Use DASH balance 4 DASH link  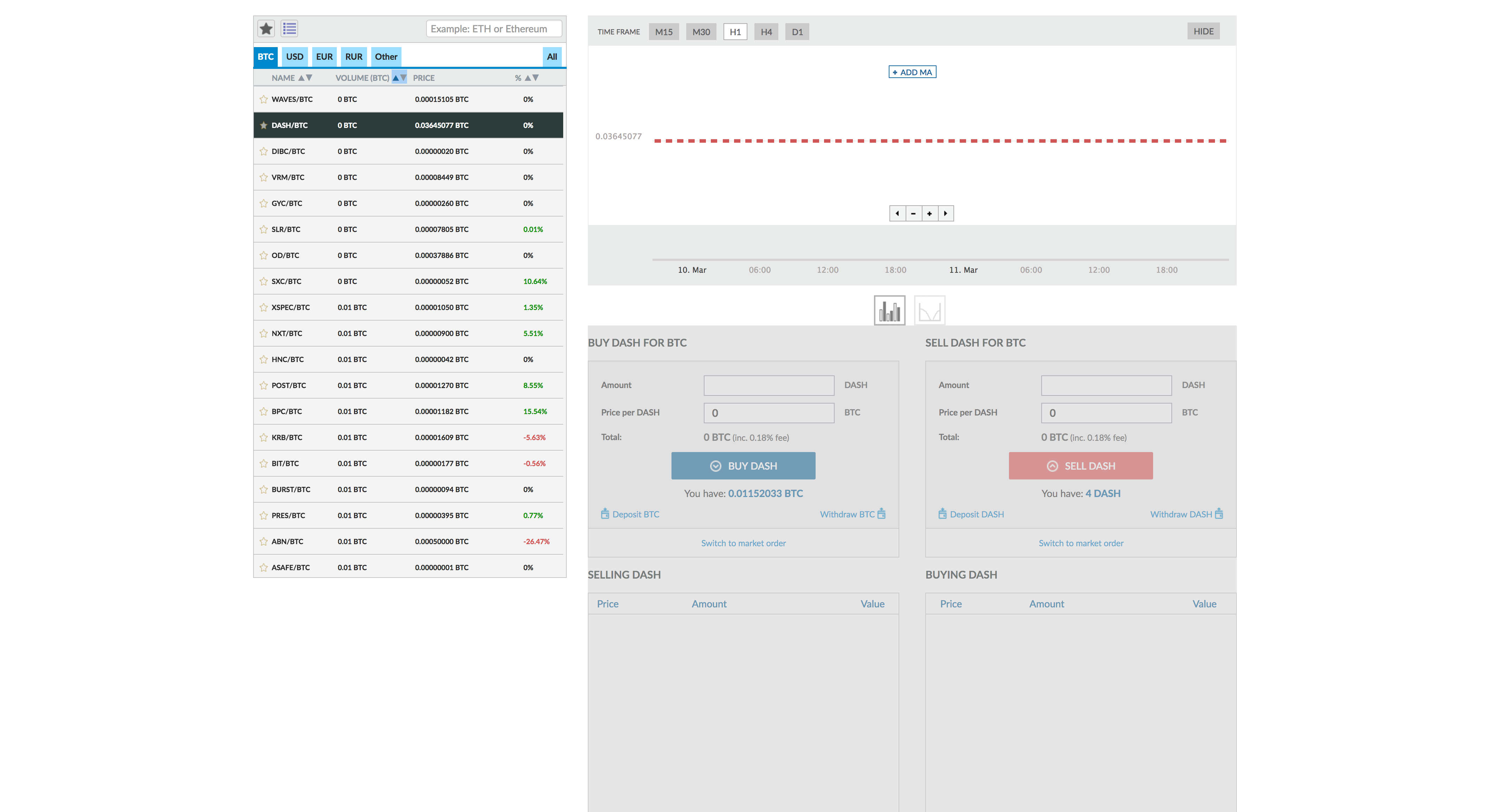point(1103,494)
